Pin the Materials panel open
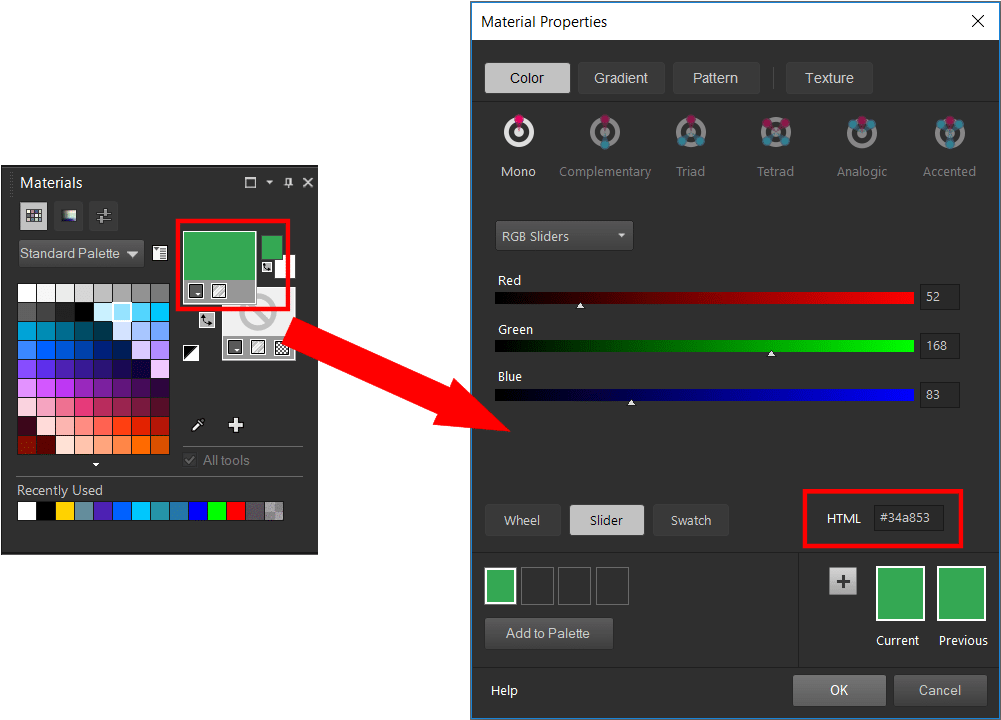Screen dimensions: 1001x720 tap(288, 183)
